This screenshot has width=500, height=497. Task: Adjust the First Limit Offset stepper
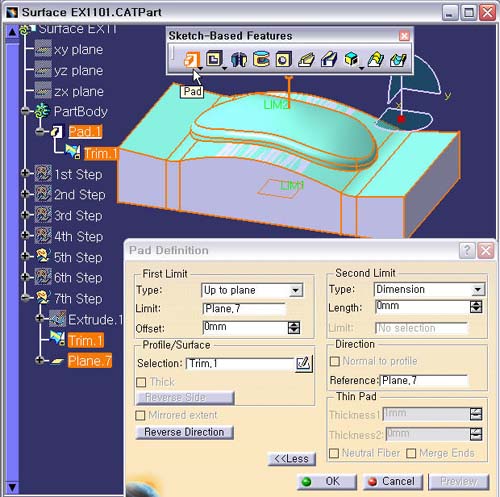tap(294, 328)
